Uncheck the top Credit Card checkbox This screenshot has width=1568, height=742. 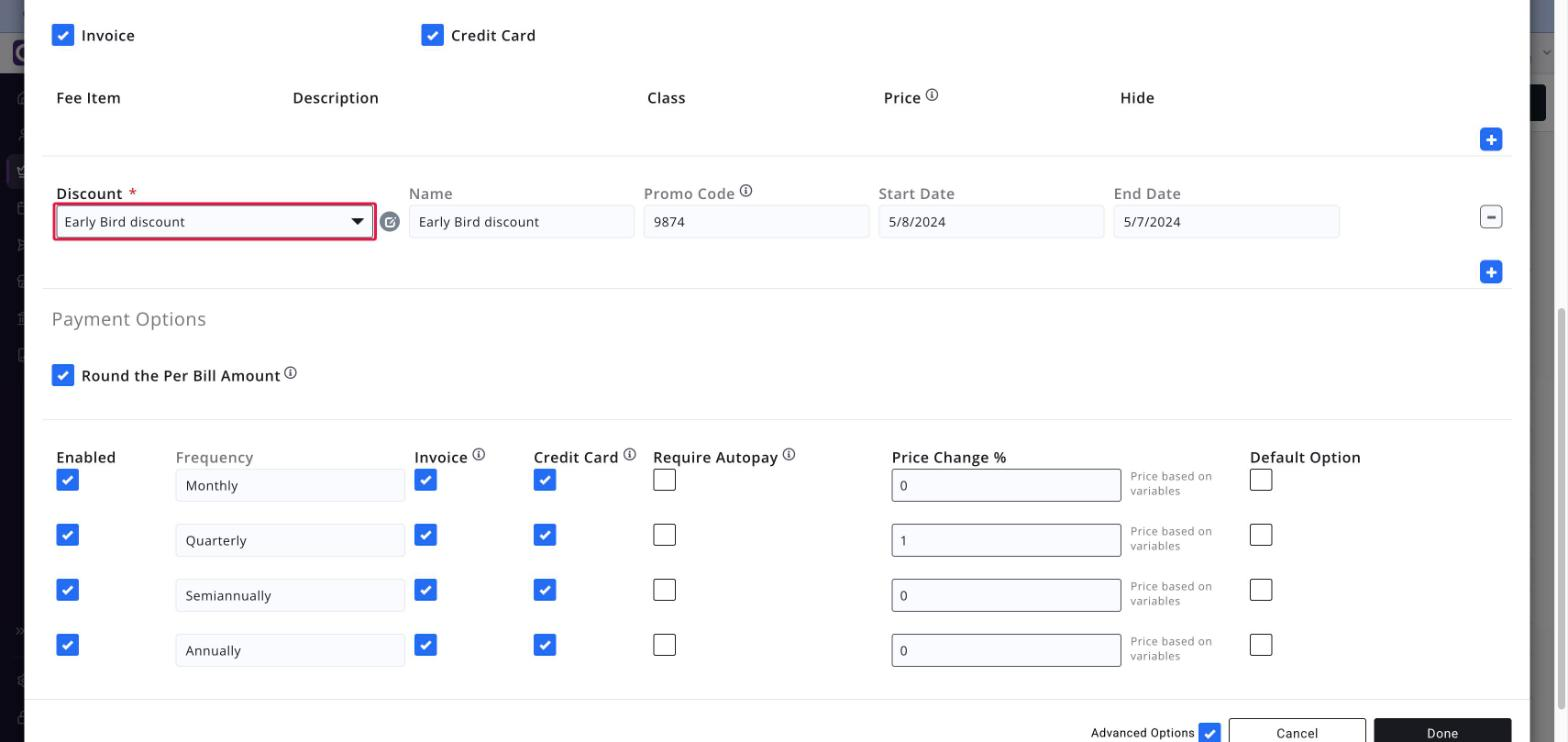[432, 35]
